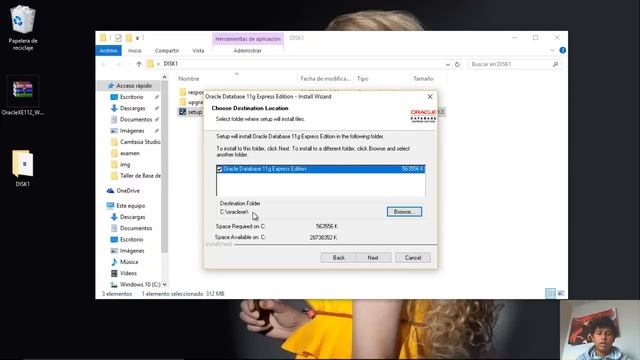Open Quick Access Toolbar customize dropdown arrow
Viewport: 640px width, 360px height.
(138, 38)
